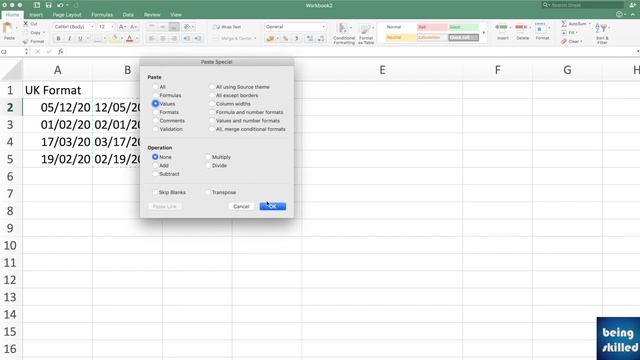Click the fx insert function icon
The height and width of the screenshot is (360, 640).
coord(60,52)
